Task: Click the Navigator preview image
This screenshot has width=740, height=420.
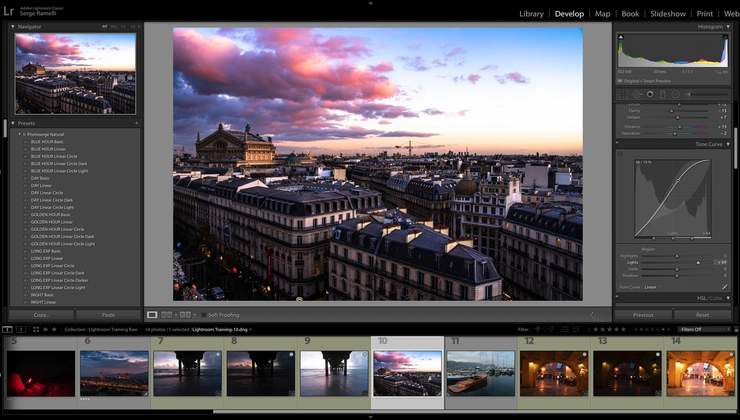Action: 76,73
